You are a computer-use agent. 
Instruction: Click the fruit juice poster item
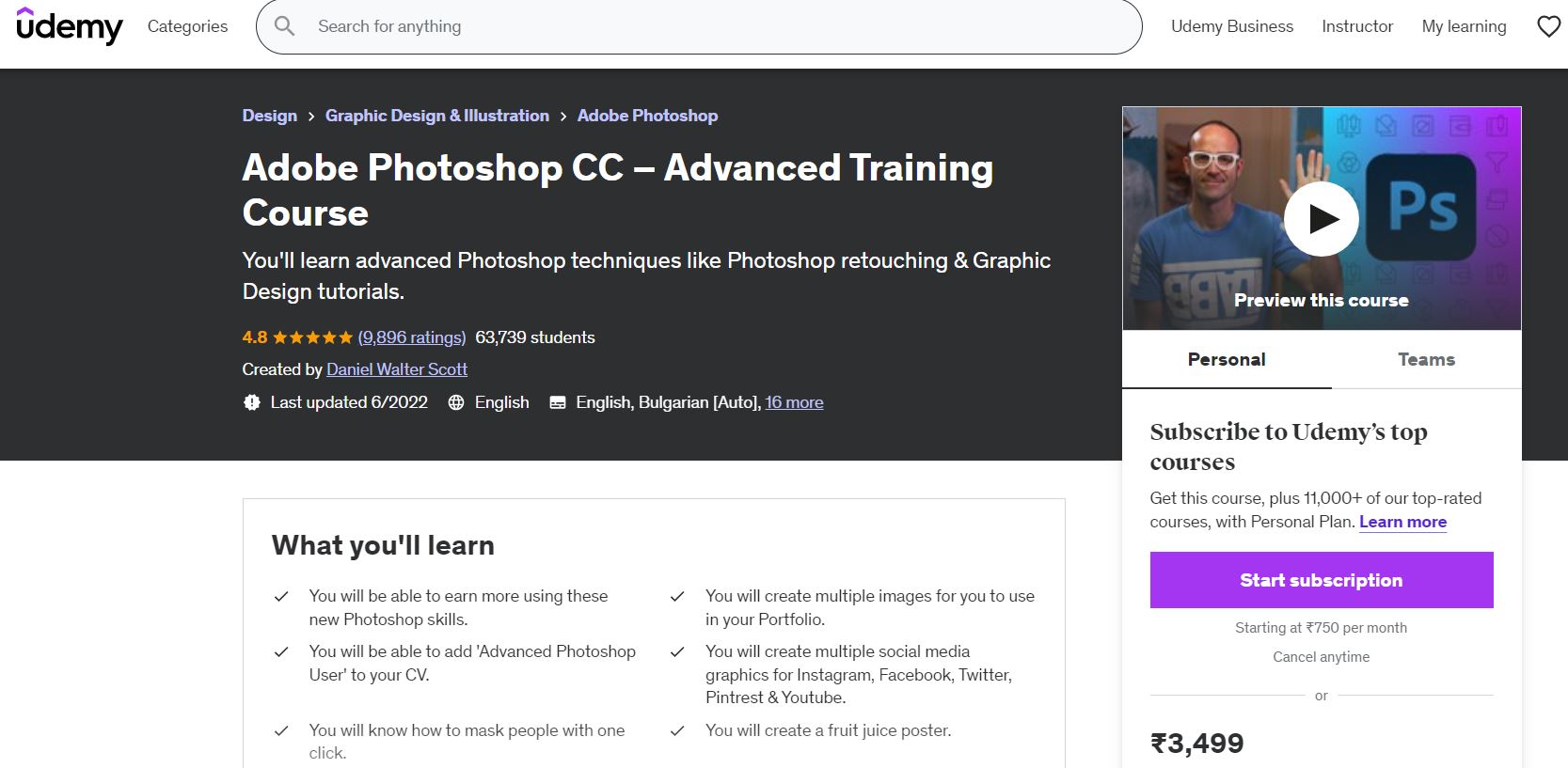(x=828, y=730)
